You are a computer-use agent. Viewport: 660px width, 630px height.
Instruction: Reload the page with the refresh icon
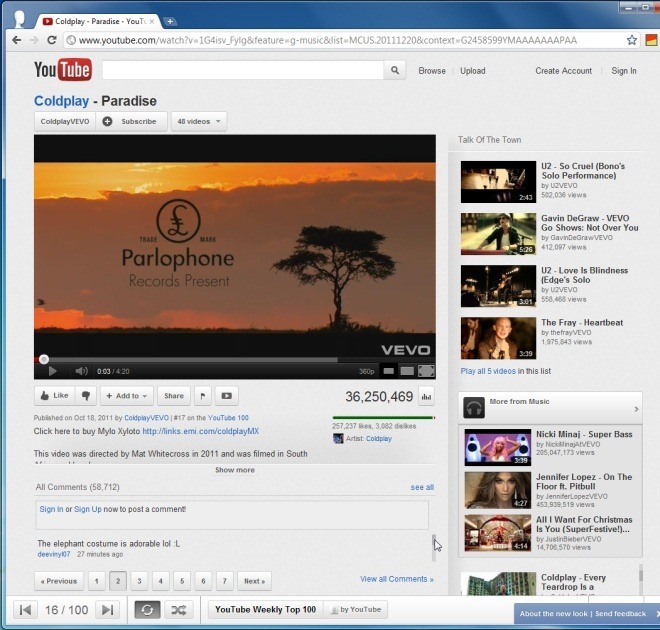[x=52, y=40]
